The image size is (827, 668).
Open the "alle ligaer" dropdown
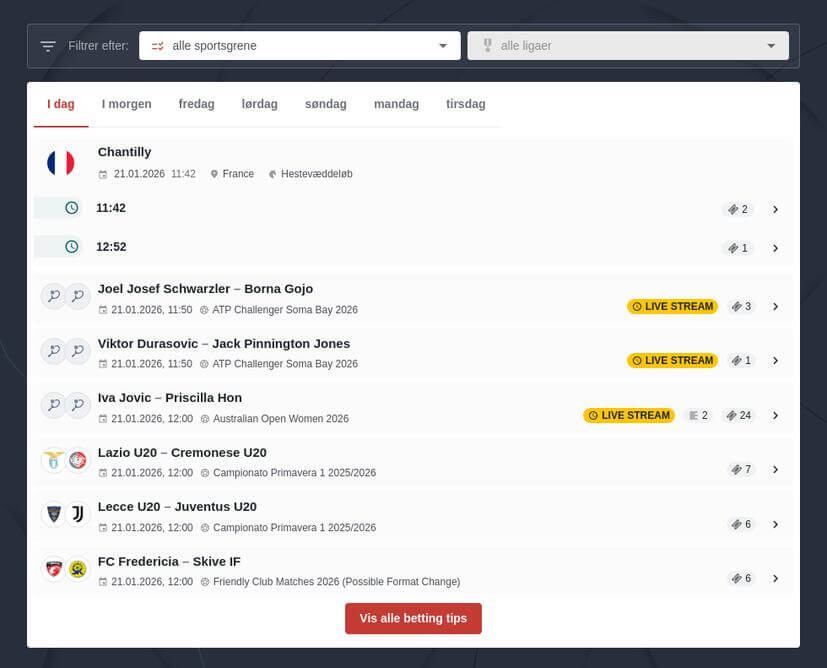pyautogui.click(x=628, y=45)
